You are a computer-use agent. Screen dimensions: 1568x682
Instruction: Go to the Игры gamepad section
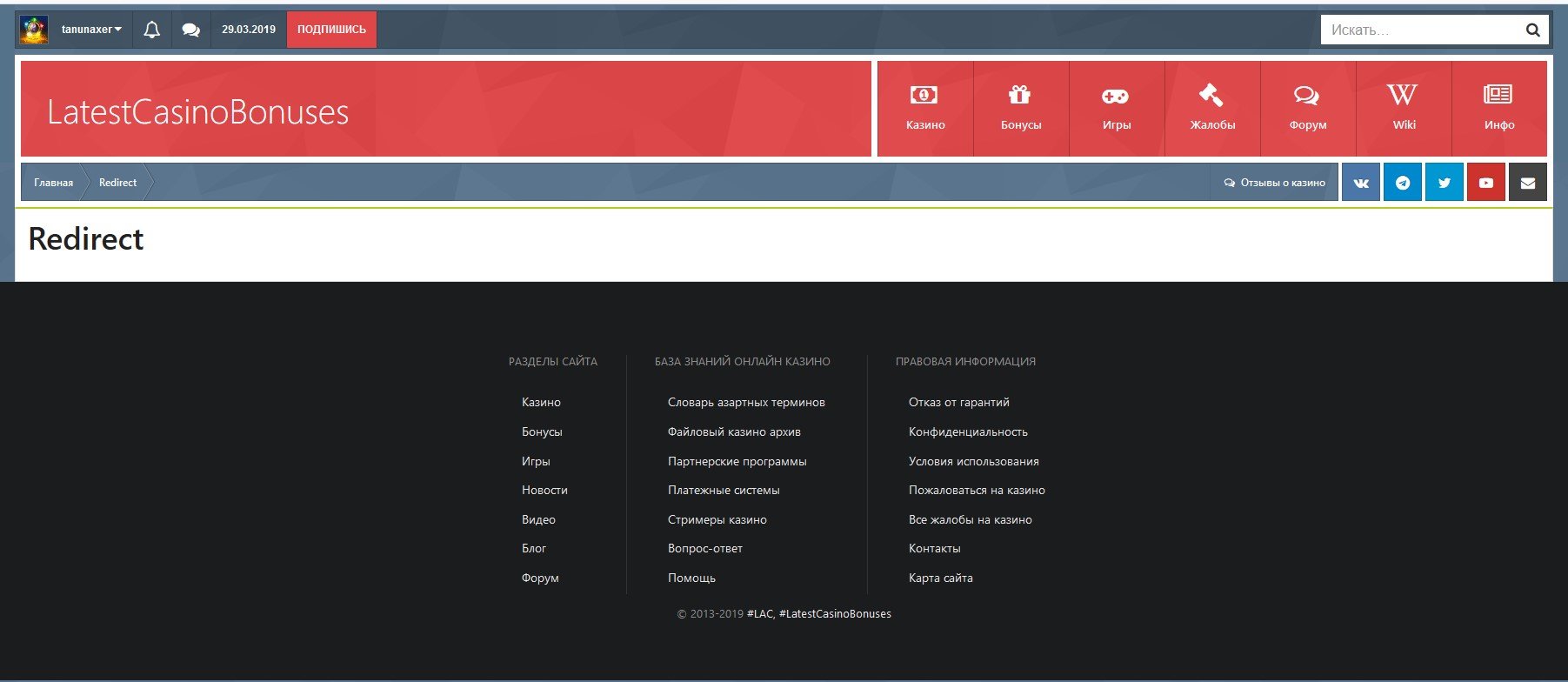[x=1116, y=108]
